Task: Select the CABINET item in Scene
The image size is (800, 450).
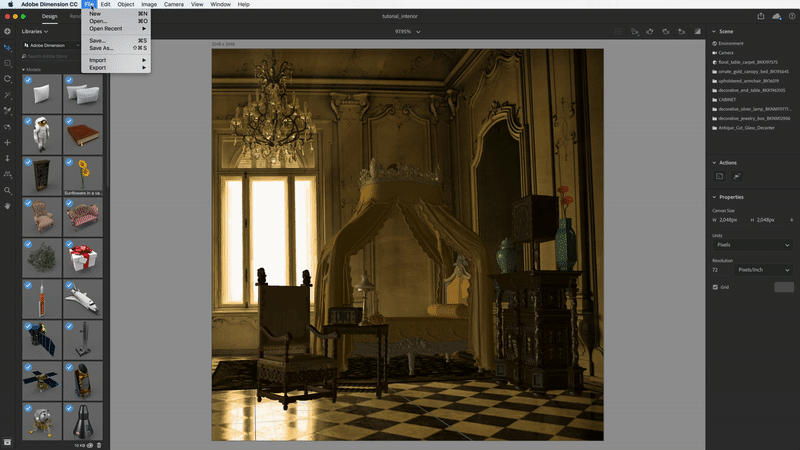Action: (728, 99)
